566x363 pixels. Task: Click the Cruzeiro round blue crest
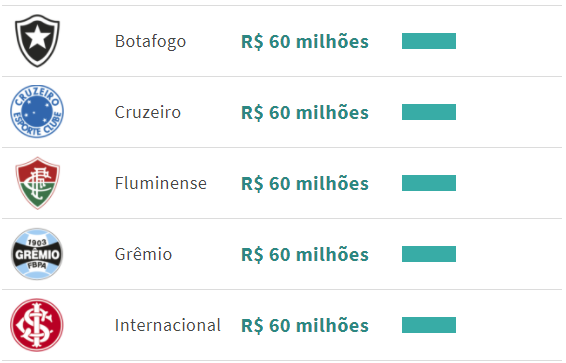37,111
